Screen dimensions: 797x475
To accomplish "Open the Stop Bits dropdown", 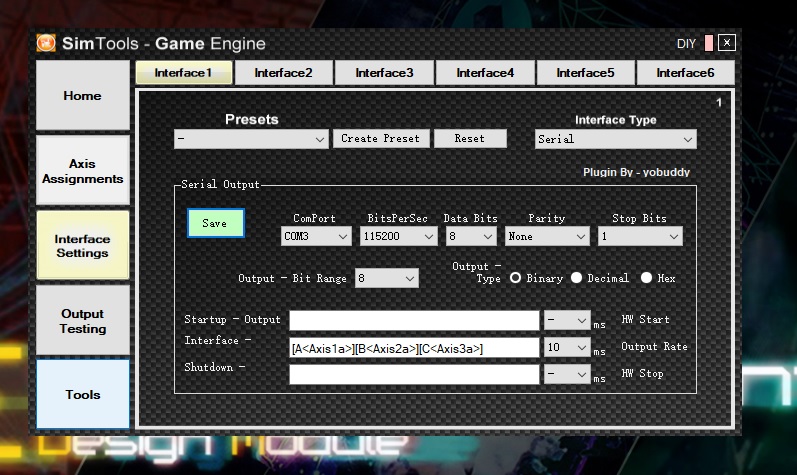I will click(640, 236).
